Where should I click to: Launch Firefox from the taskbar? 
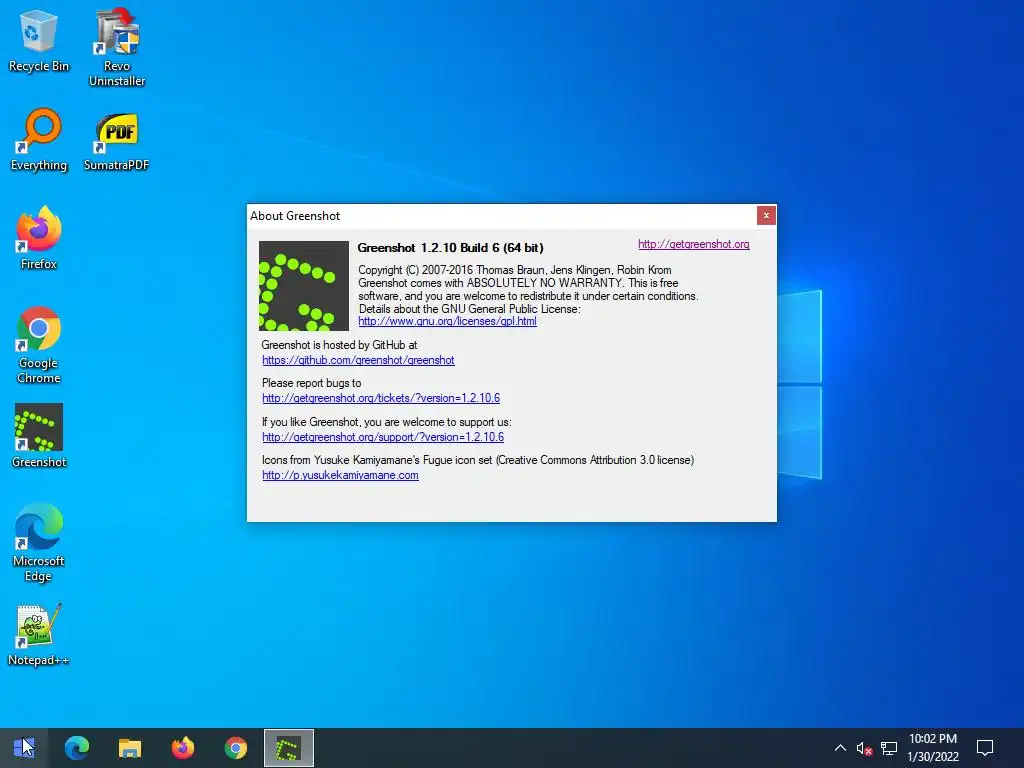pyautogui.click(x=183, y=748)
